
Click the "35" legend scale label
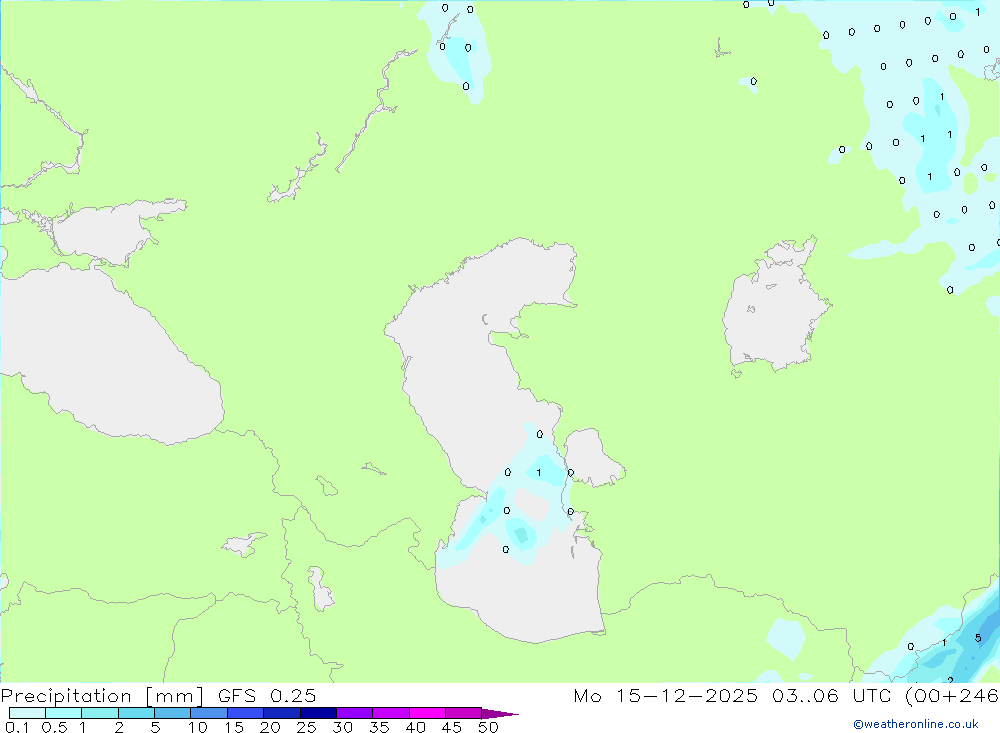[x=379, y=727]
